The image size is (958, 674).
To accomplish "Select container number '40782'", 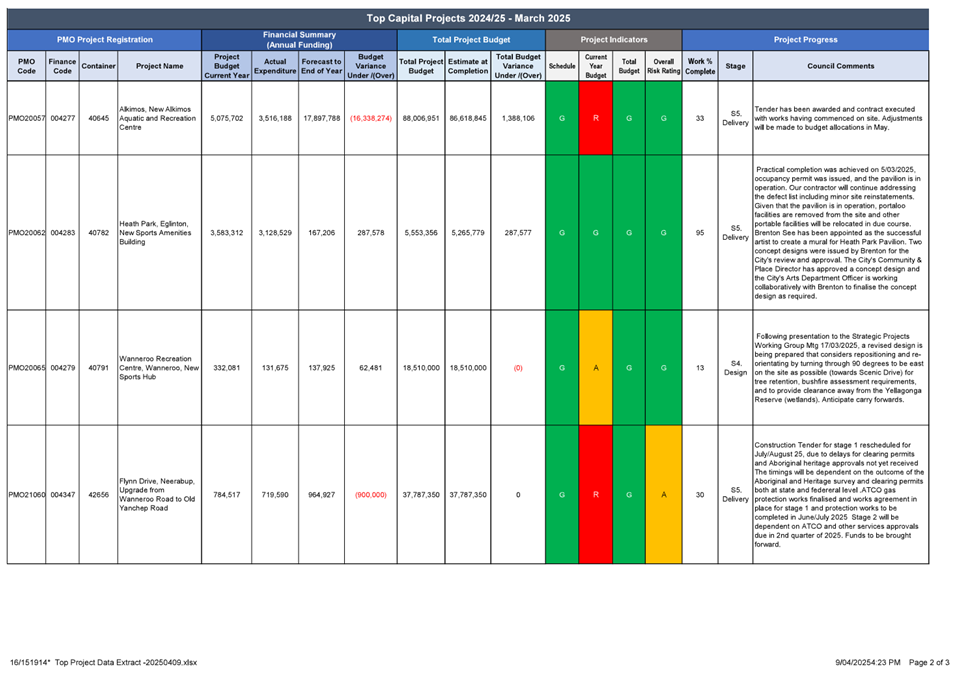I will [98, 233].
